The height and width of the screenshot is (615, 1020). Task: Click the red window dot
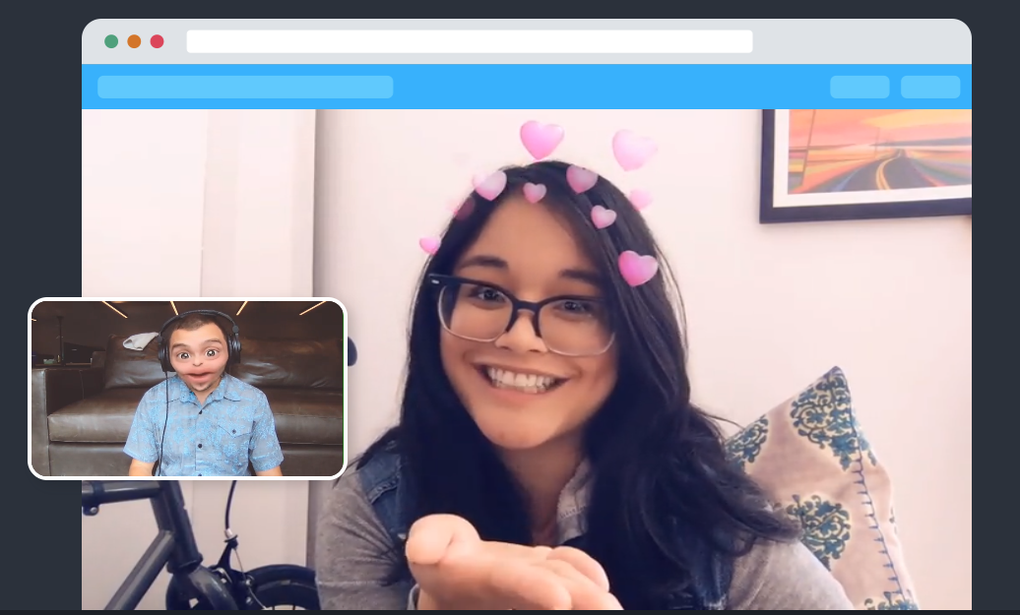157,42
